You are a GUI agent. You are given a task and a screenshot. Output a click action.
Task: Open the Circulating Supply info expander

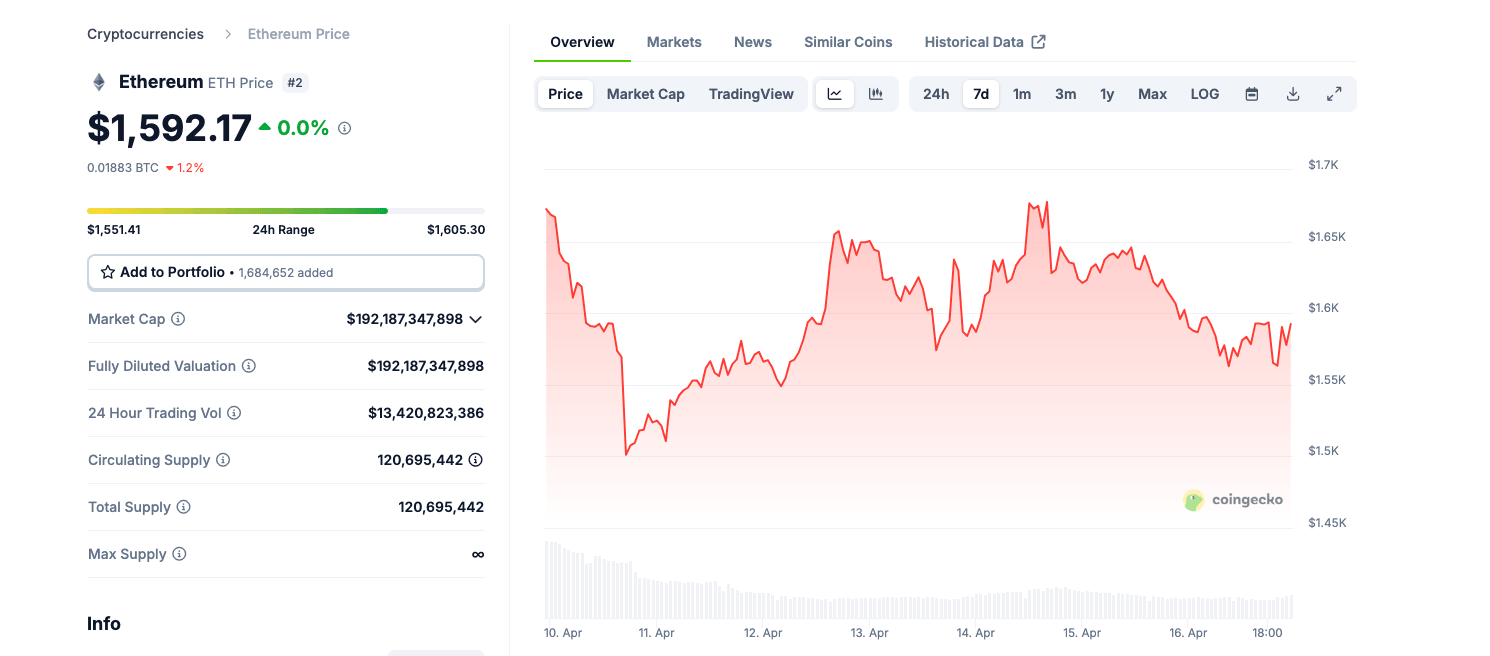pyautogui.click(x=223, y=459)
